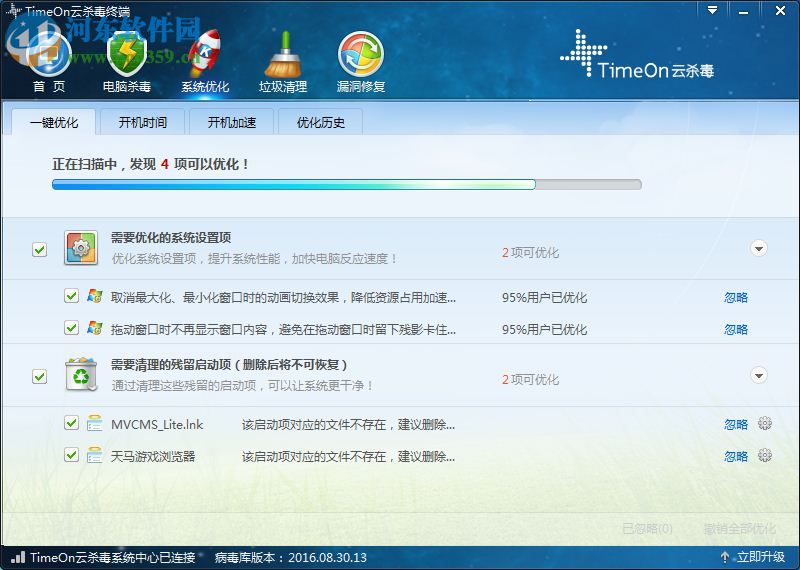This screenshot has width=800, height=570.
Task: Click 2项可优化 count for startup items
Action: coord(530,380)
